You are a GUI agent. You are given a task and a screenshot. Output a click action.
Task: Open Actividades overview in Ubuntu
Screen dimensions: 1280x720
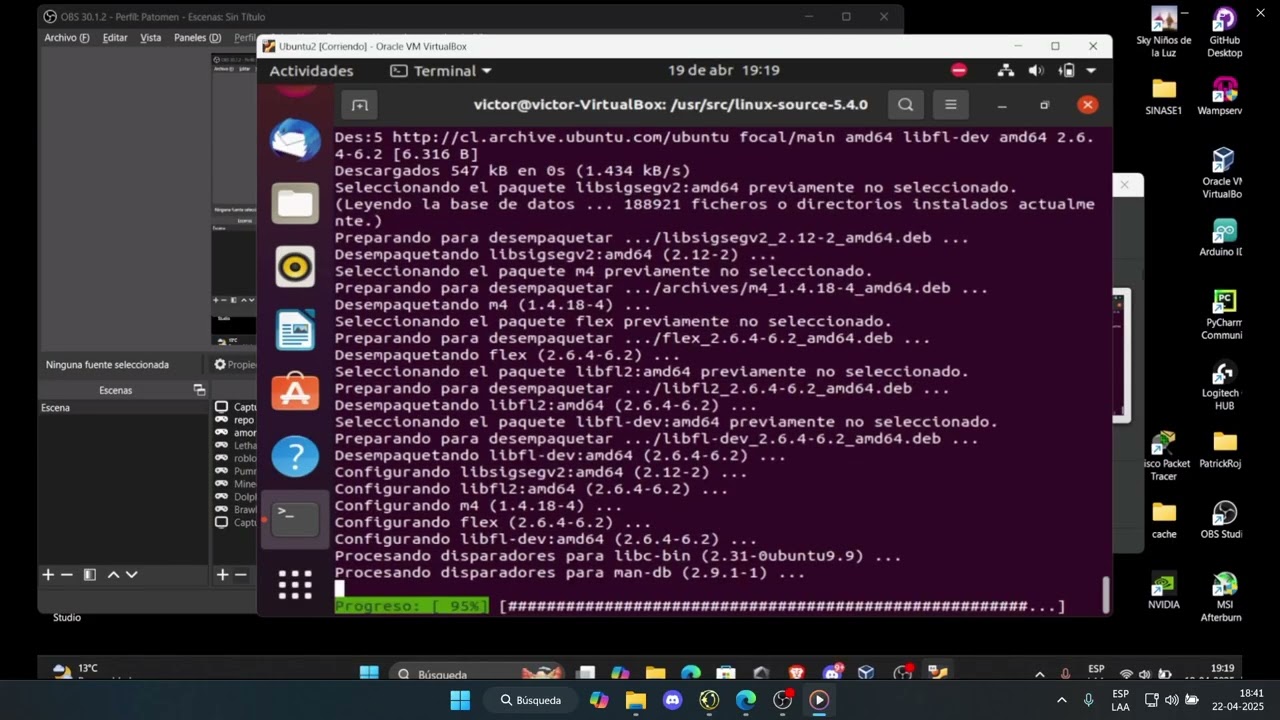311,71
